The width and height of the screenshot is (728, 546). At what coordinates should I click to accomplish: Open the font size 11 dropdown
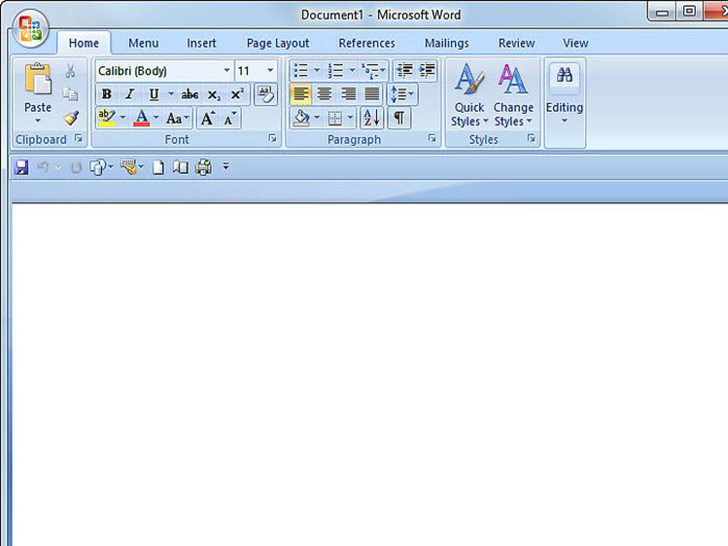tap(270, 71)
